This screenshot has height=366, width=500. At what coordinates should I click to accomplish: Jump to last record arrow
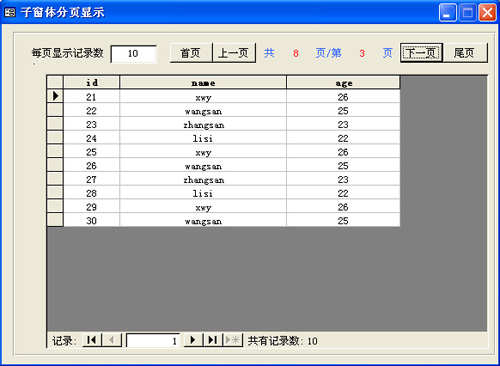tap(212, 340)
